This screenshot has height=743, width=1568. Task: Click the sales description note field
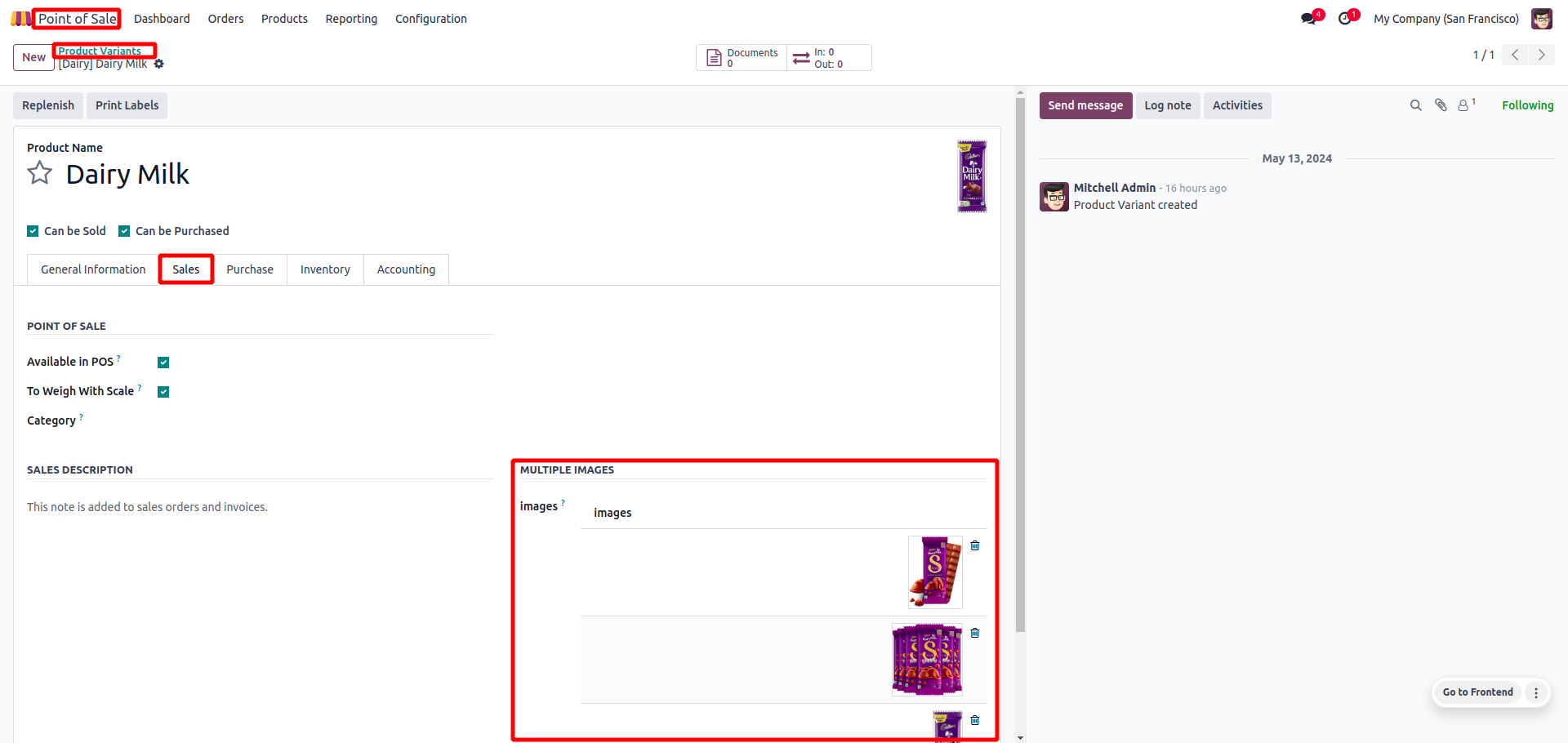click(x=261, y=507)
